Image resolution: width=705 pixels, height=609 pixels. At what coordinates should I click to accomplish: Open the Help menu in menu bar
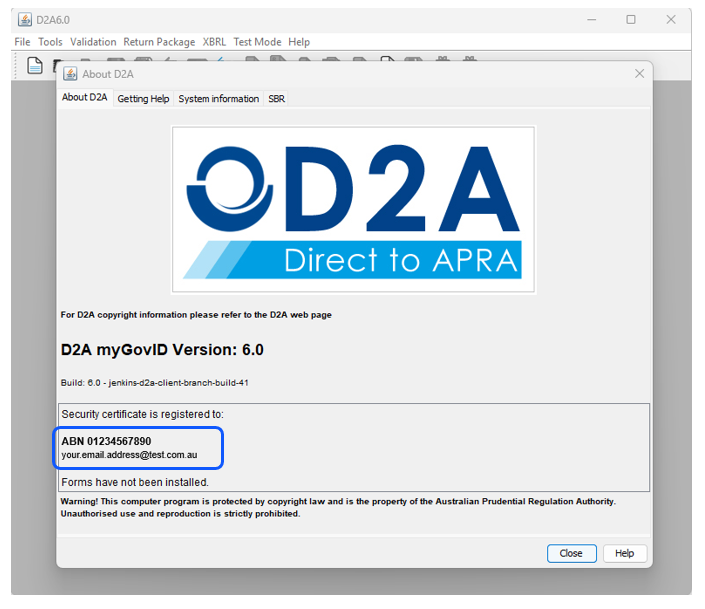pyautogui.click(x=299, y=42)
